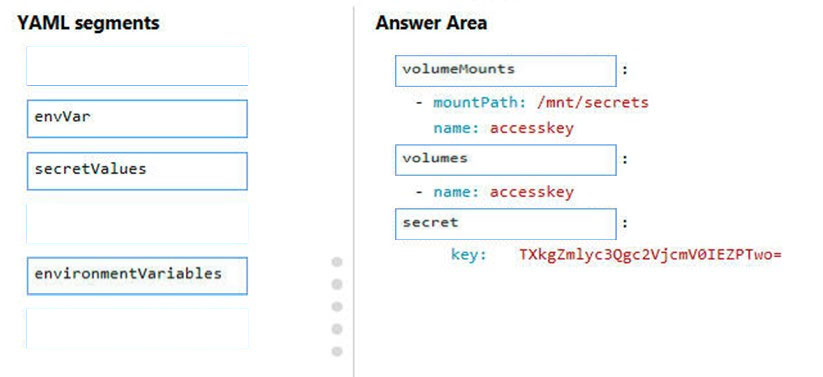Select the secretValues YAML segment

137,171
